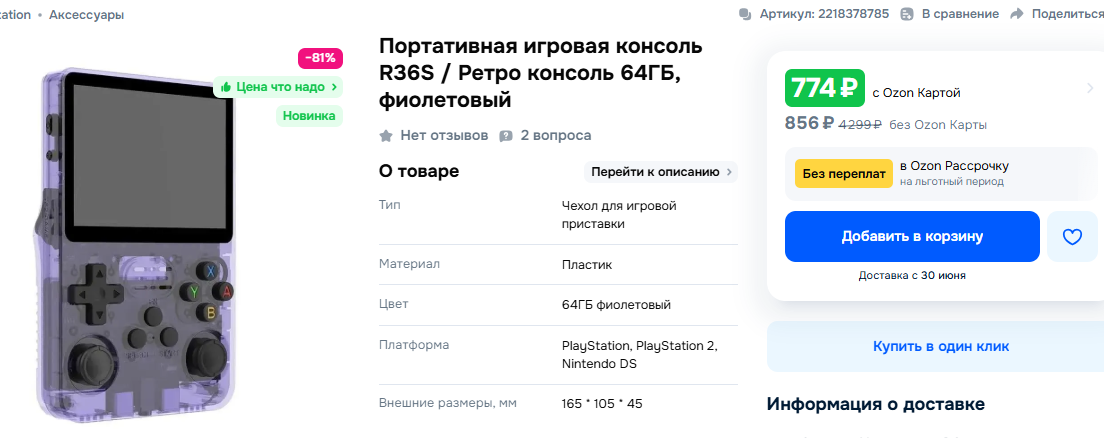Click the questions speech bubble icon

(x=506, y=135)
